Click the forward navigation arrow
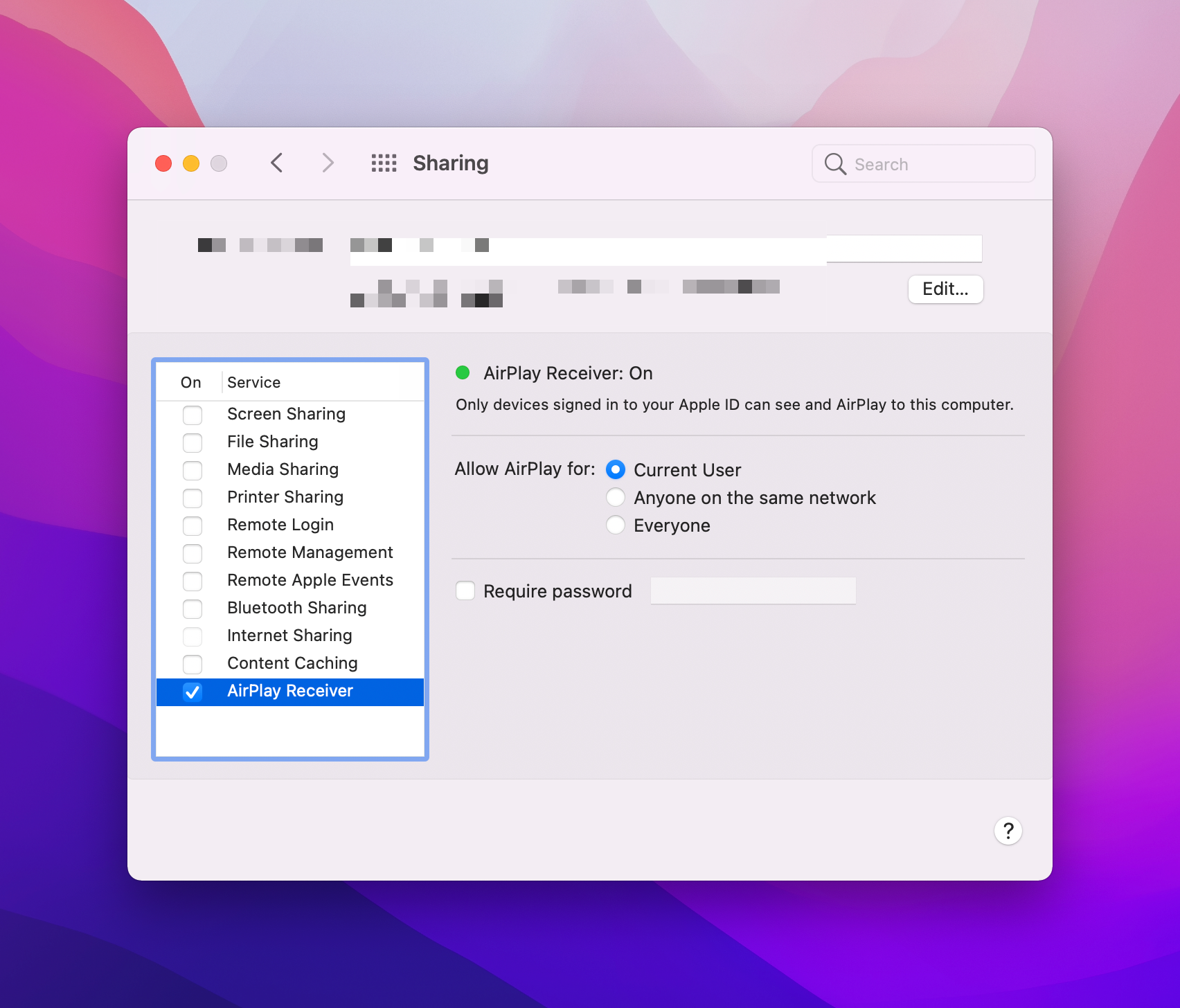1180x1008 pixels. tap(328, 163)
